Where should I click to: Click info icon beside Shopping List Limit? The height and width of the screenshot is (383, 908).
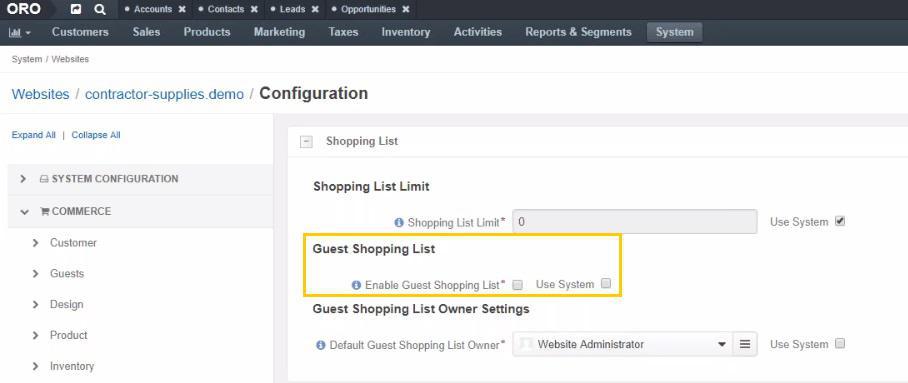(x=398, y=222)
